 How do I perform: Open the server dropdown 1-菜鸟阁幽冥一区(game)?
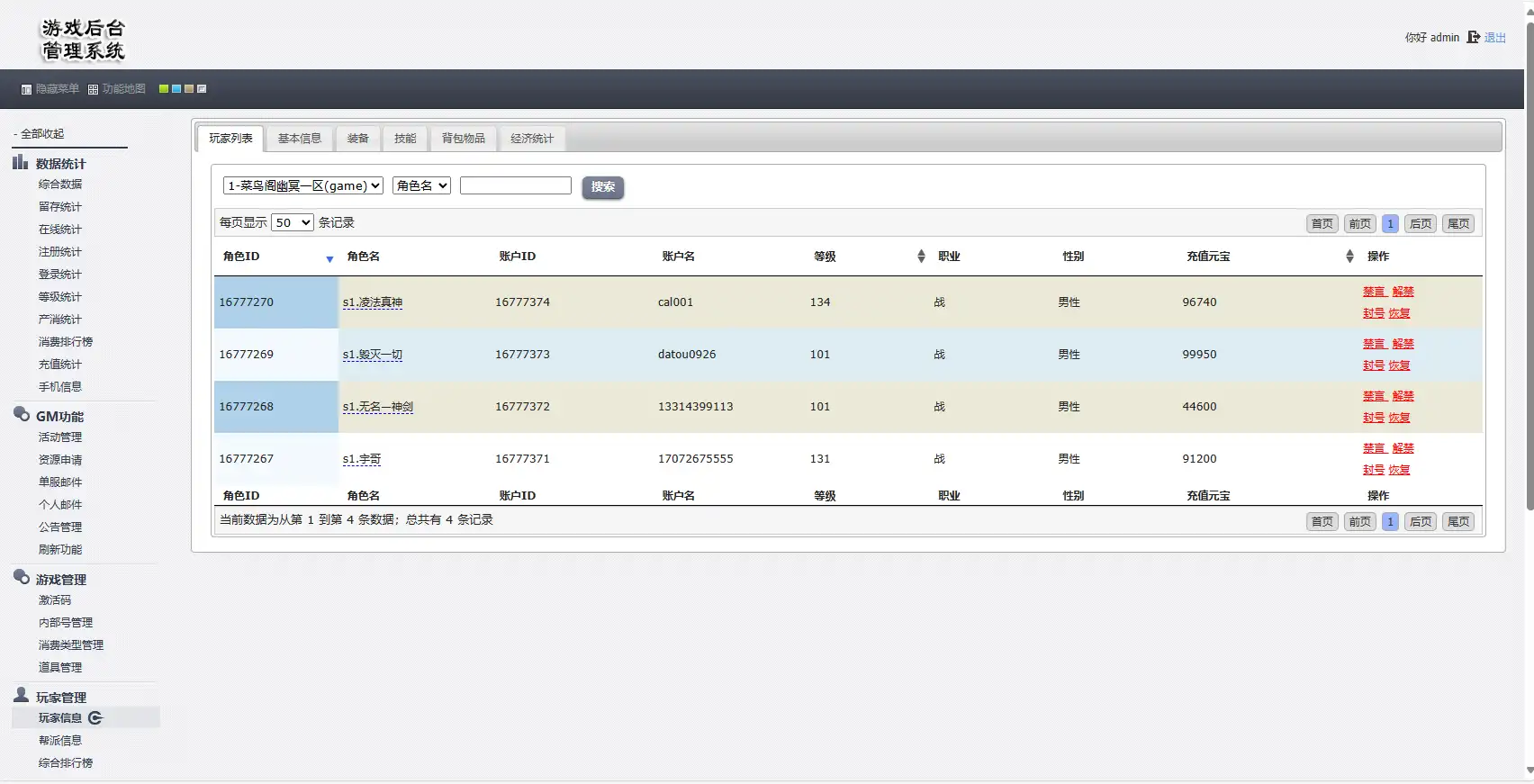coord(303,185)
